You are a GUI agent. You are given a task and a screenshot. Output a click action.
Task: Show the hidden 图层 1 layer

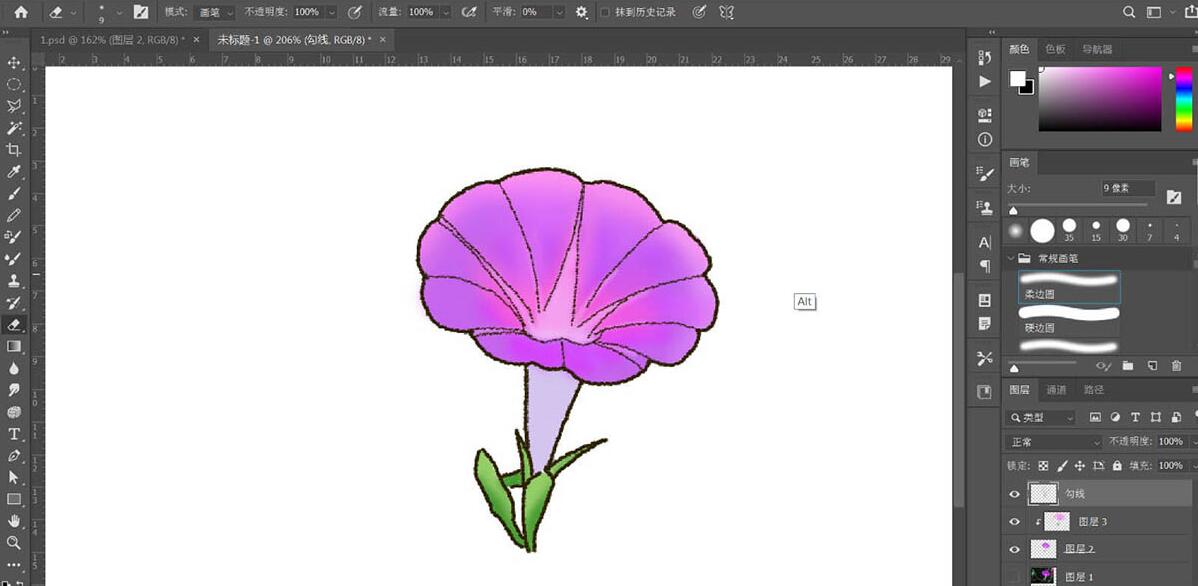tap(1015, 577)
